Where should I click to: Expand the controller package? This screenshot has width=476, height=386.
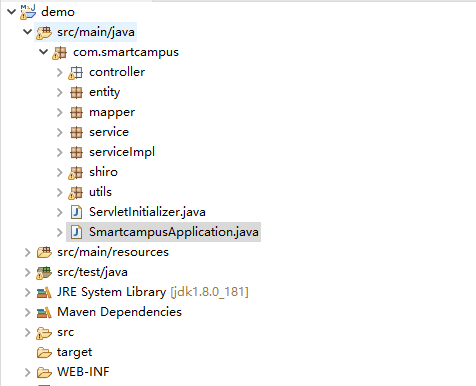(x=60, y=72)
